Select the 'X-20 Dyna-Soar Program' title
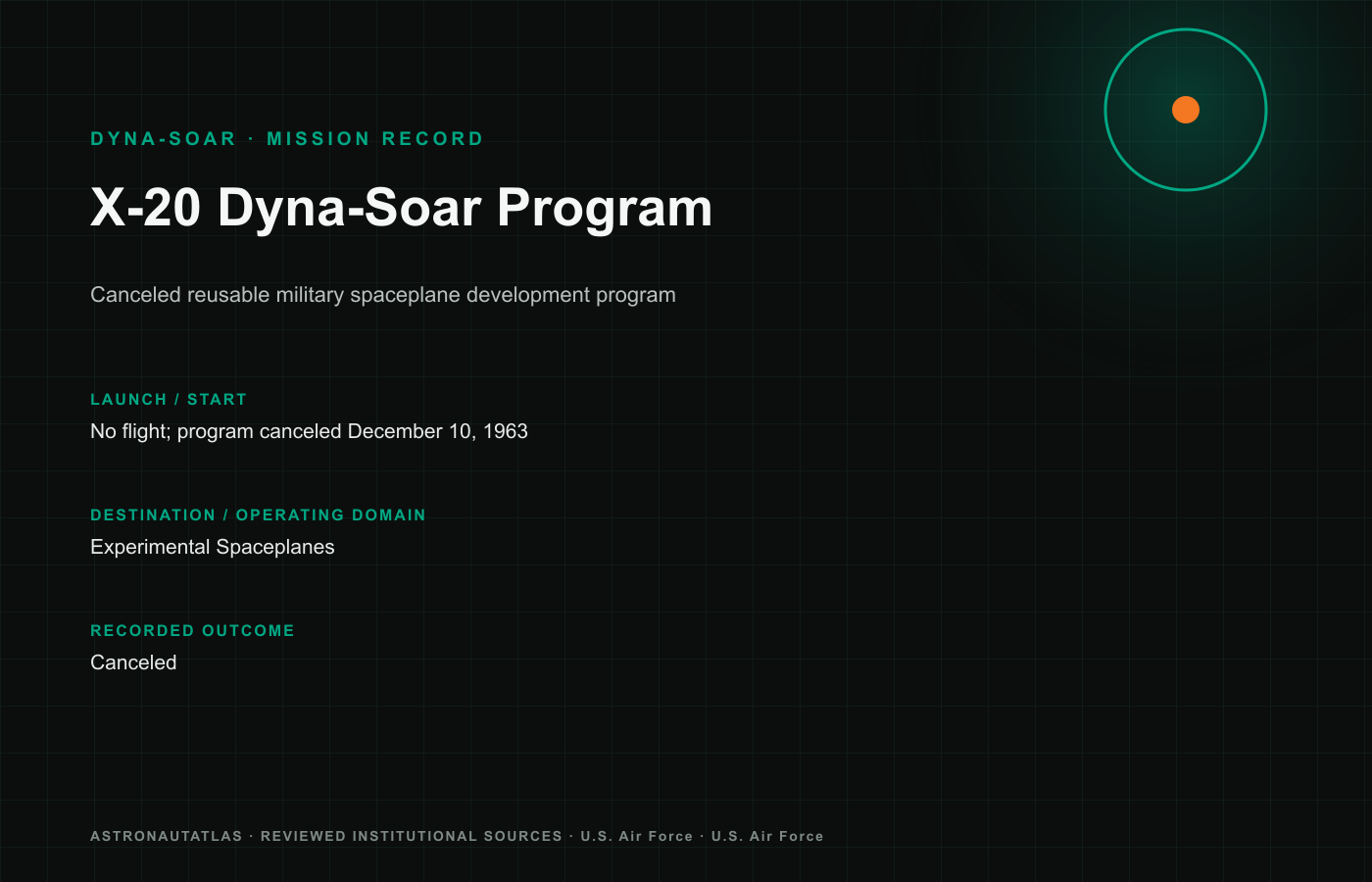 (402, 208)
